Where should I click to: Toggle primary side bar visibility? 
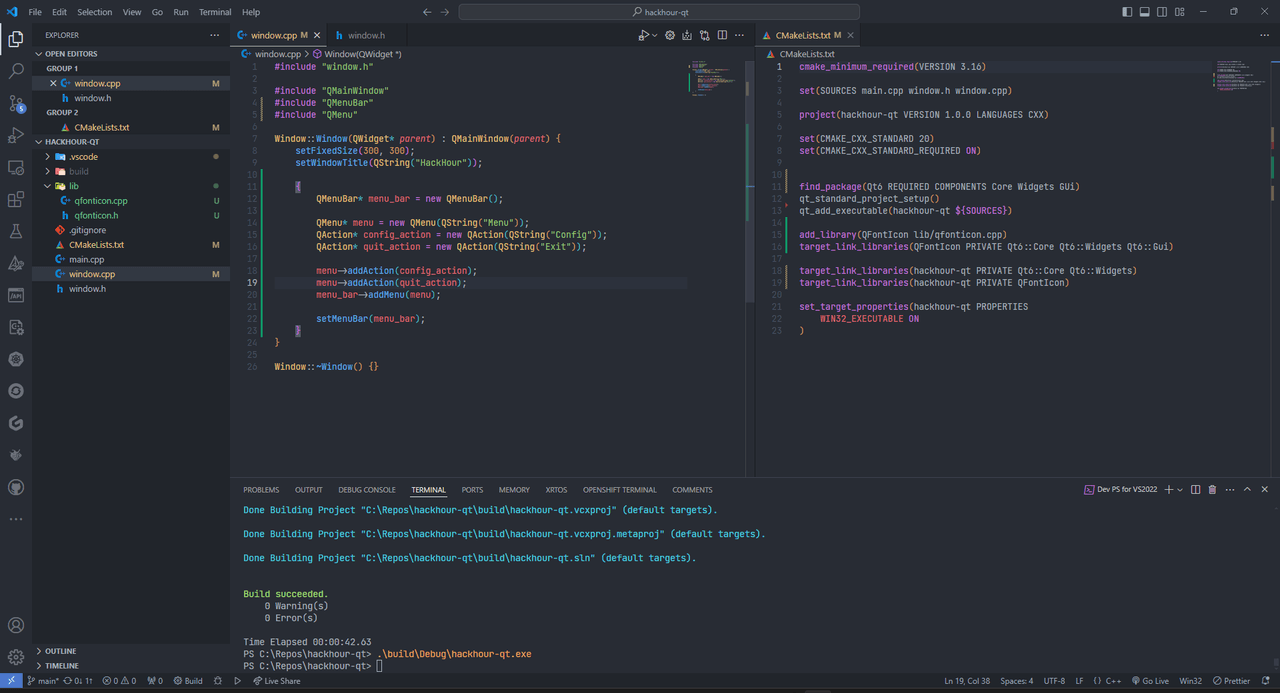[1128, 12]
